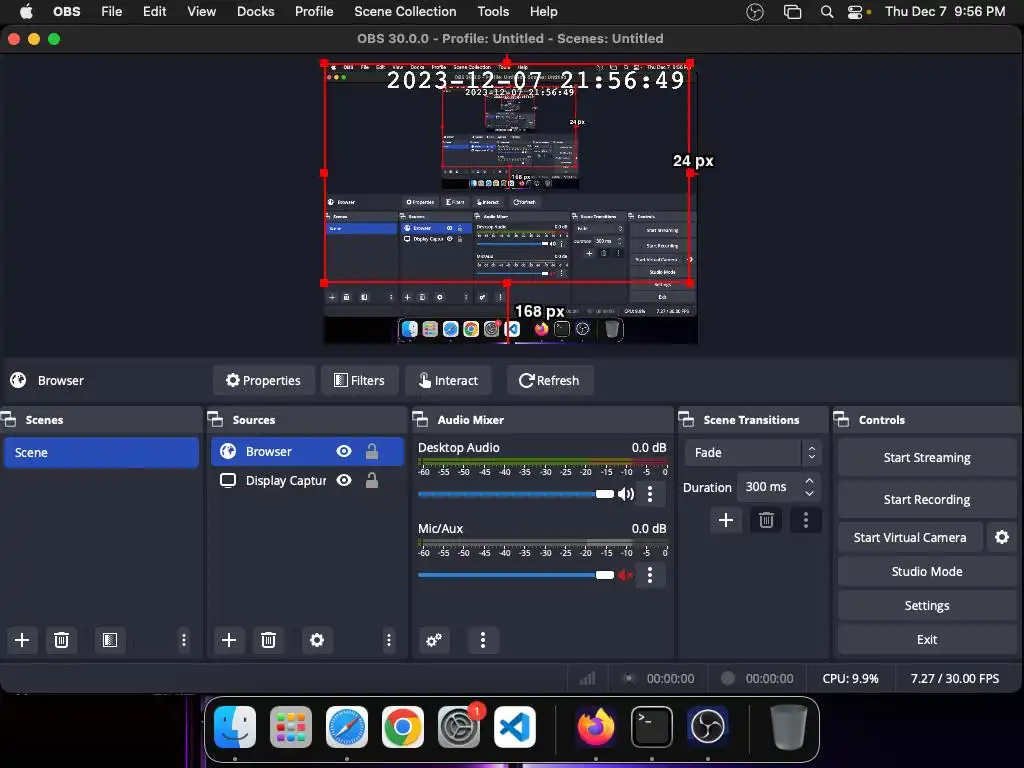Select the Browser source row

click(307, 451)
